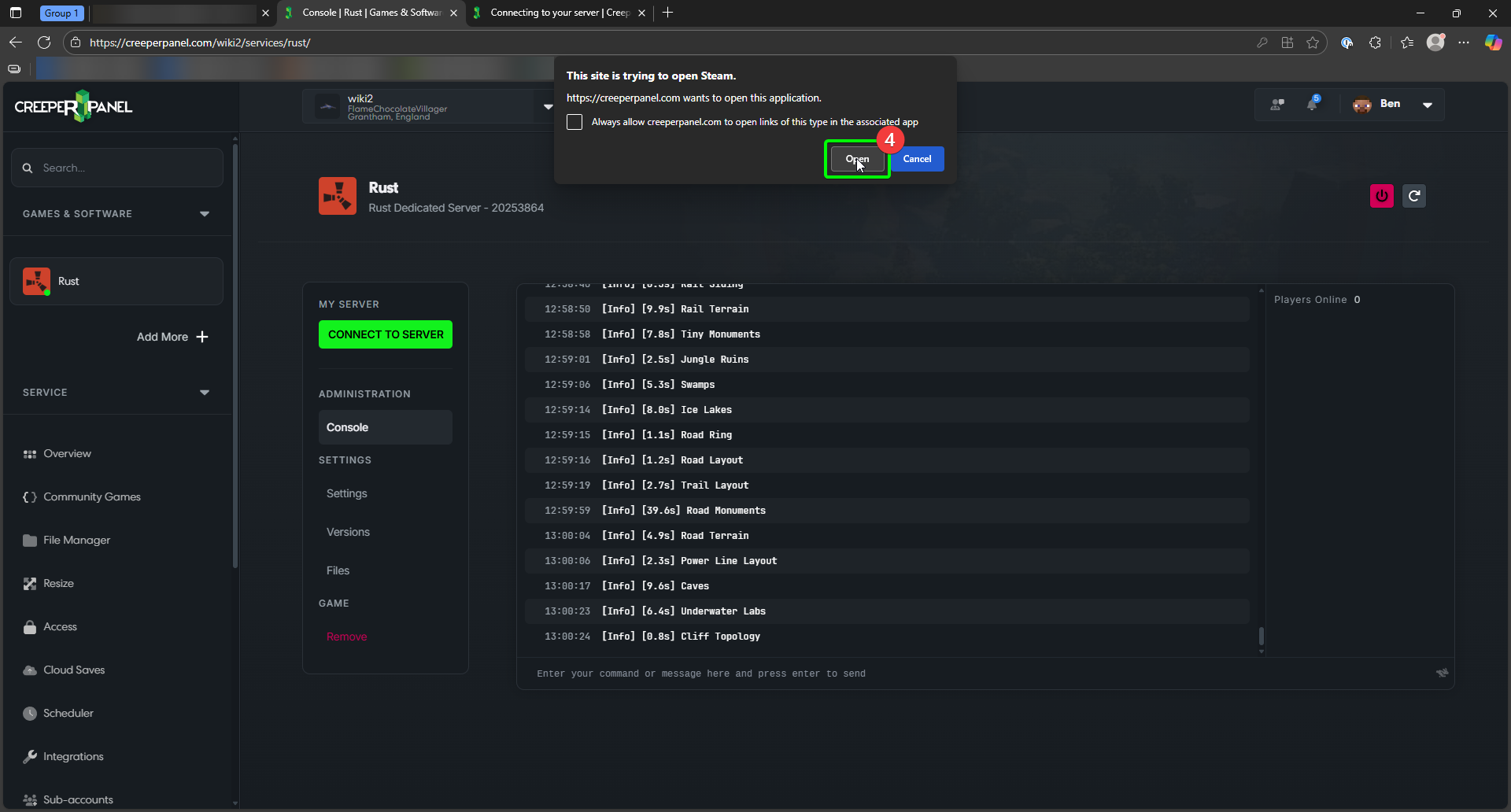
Task: Open the Scheduler sidebar item
Action: pos(68,713)
